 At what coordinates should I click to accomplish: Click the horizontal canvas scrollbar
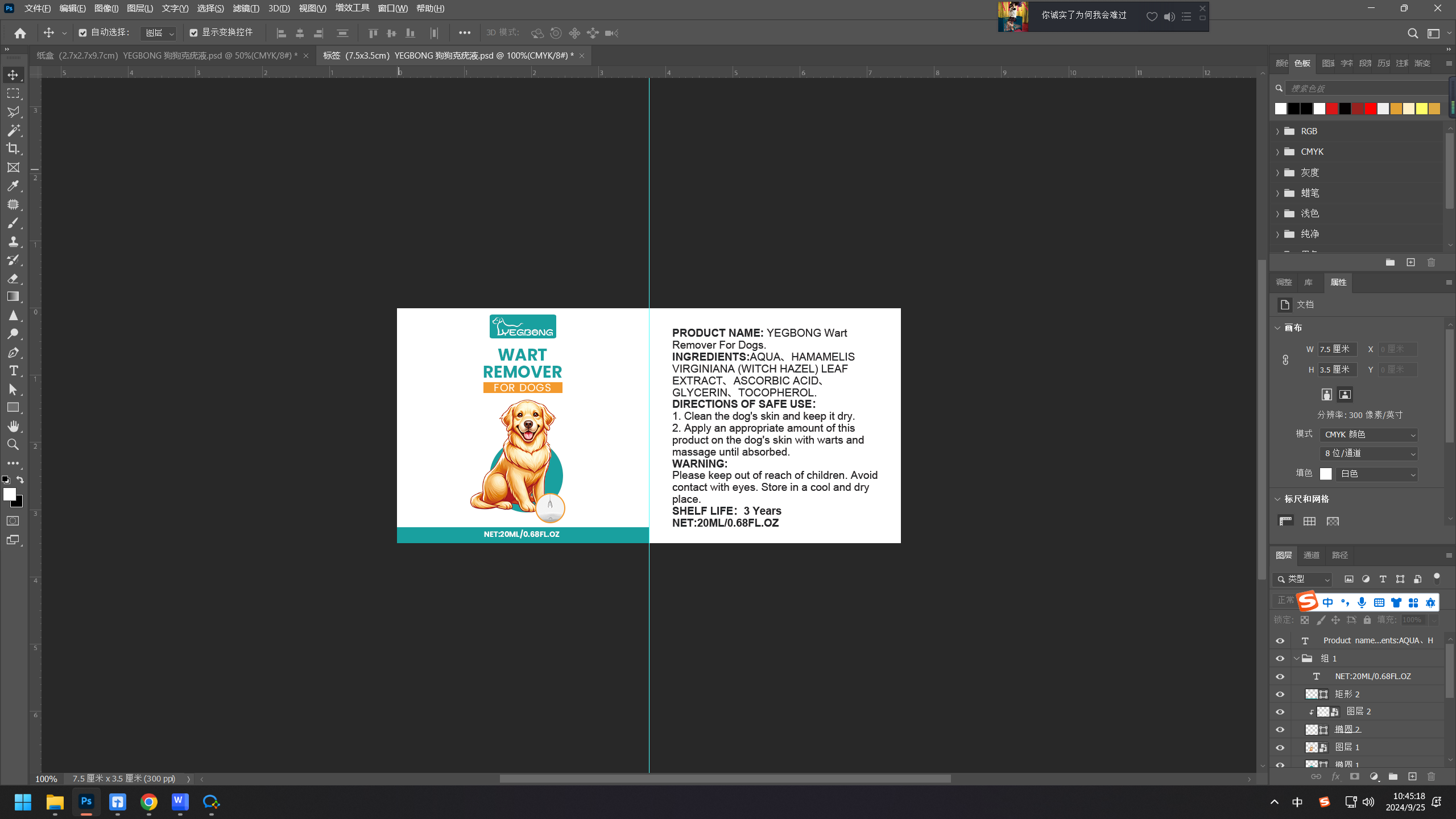point(725,779)
